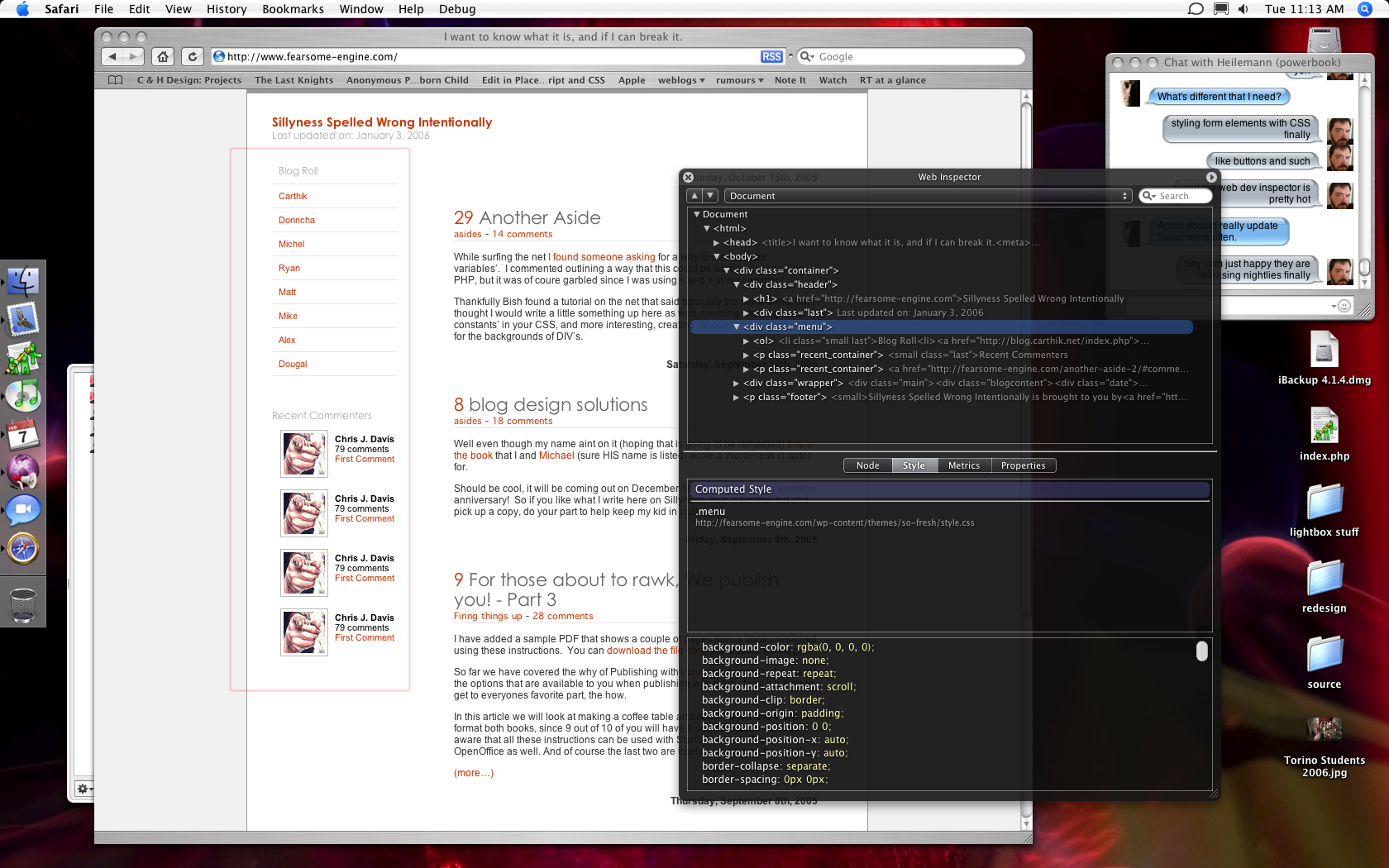Screen dimensions: 1389x868
Task: Click the Safari home button
Action: tap(164, 56)
